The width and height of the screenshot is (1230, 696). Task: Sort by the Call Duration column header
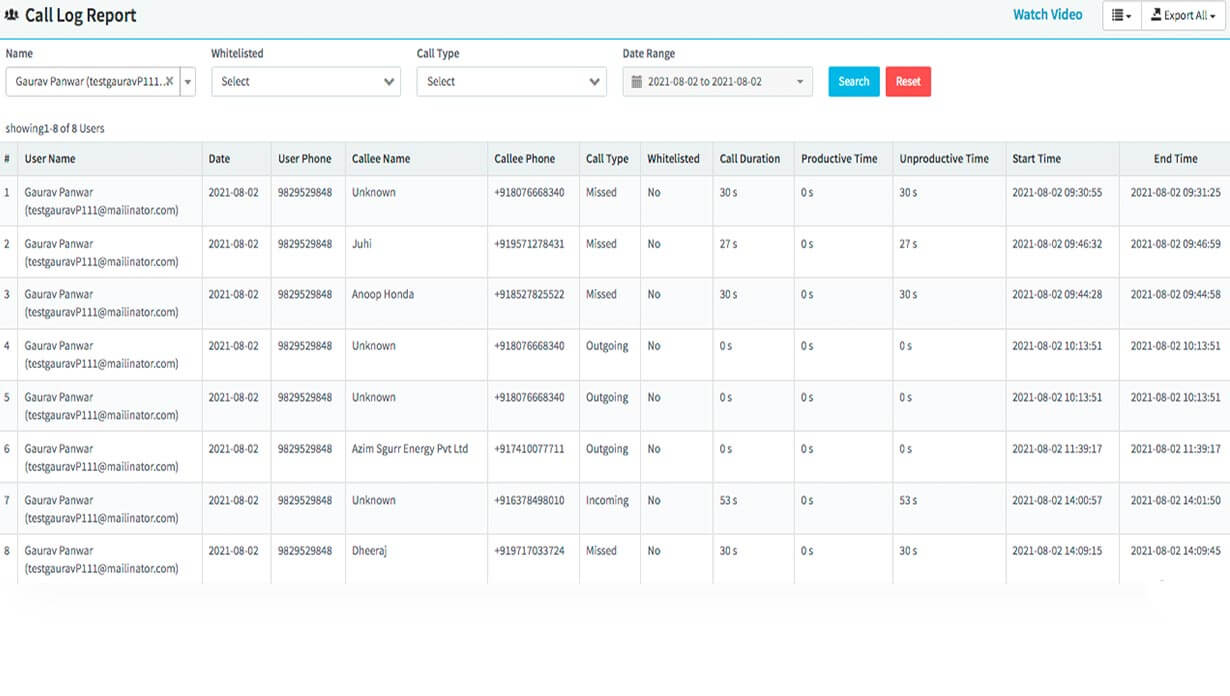[x=749, y=159]
